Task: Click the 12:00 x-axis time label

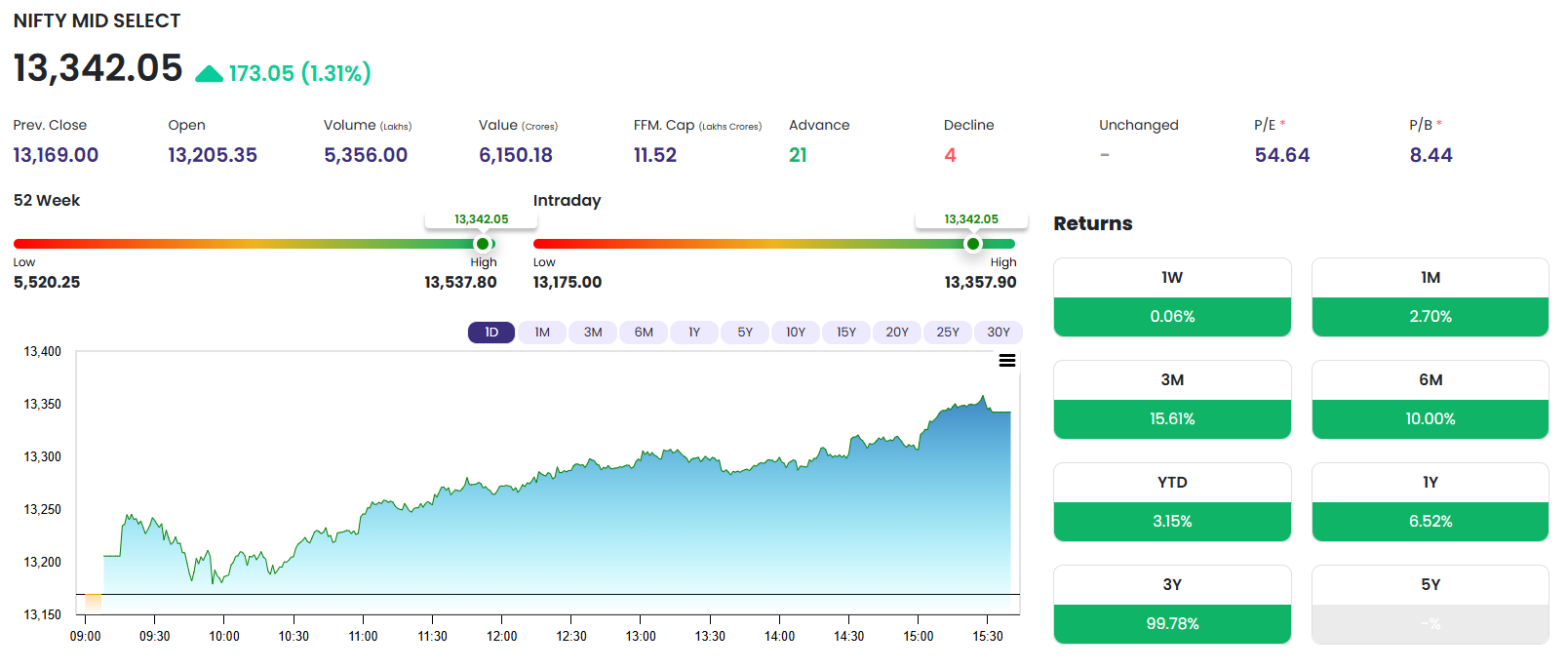Action: 502,636
